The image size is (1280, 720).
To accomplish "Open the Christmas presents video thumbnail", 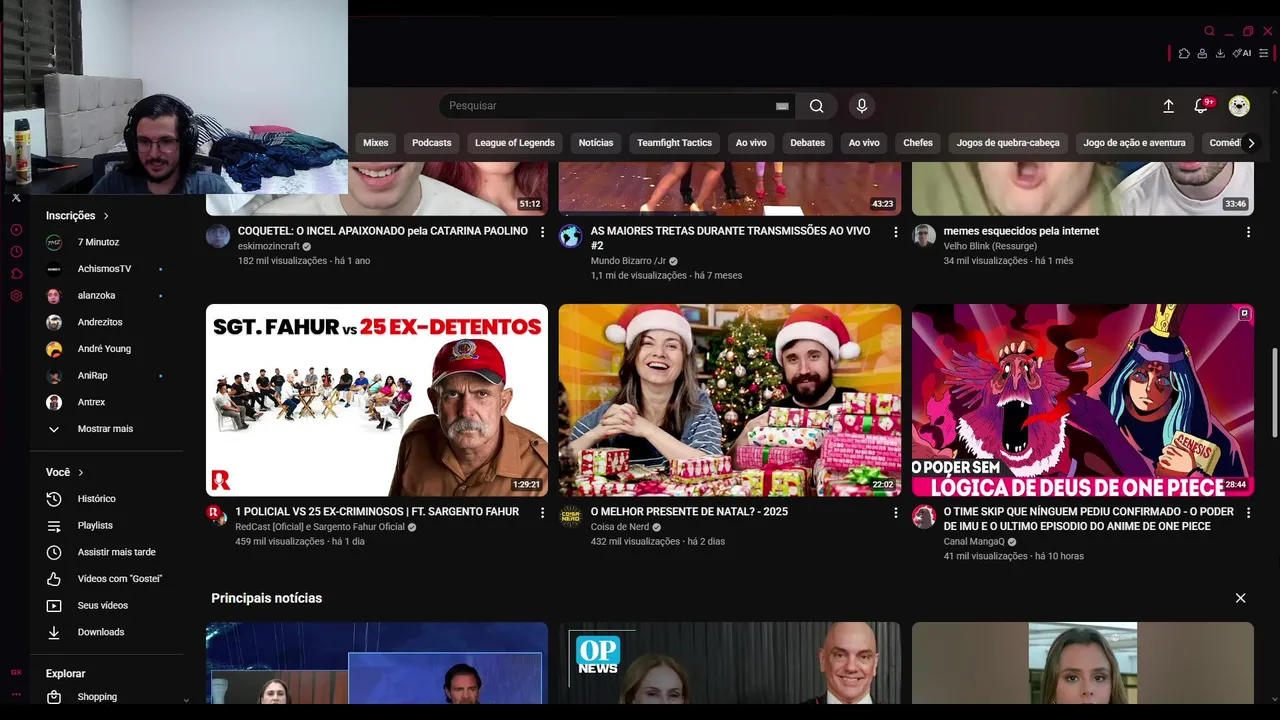I will coord(730,400).
